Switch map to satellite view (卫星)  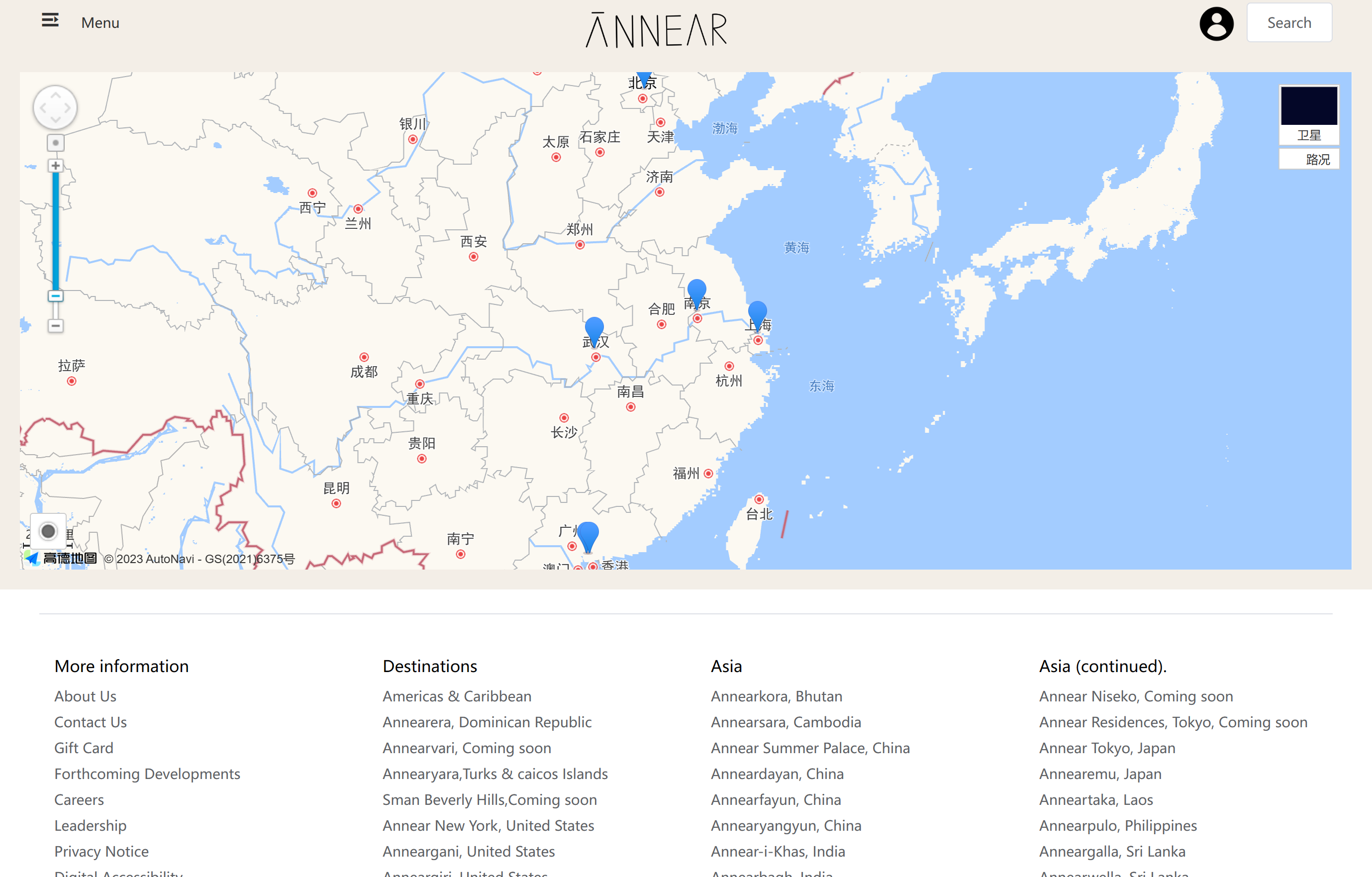pos(1309,114)
